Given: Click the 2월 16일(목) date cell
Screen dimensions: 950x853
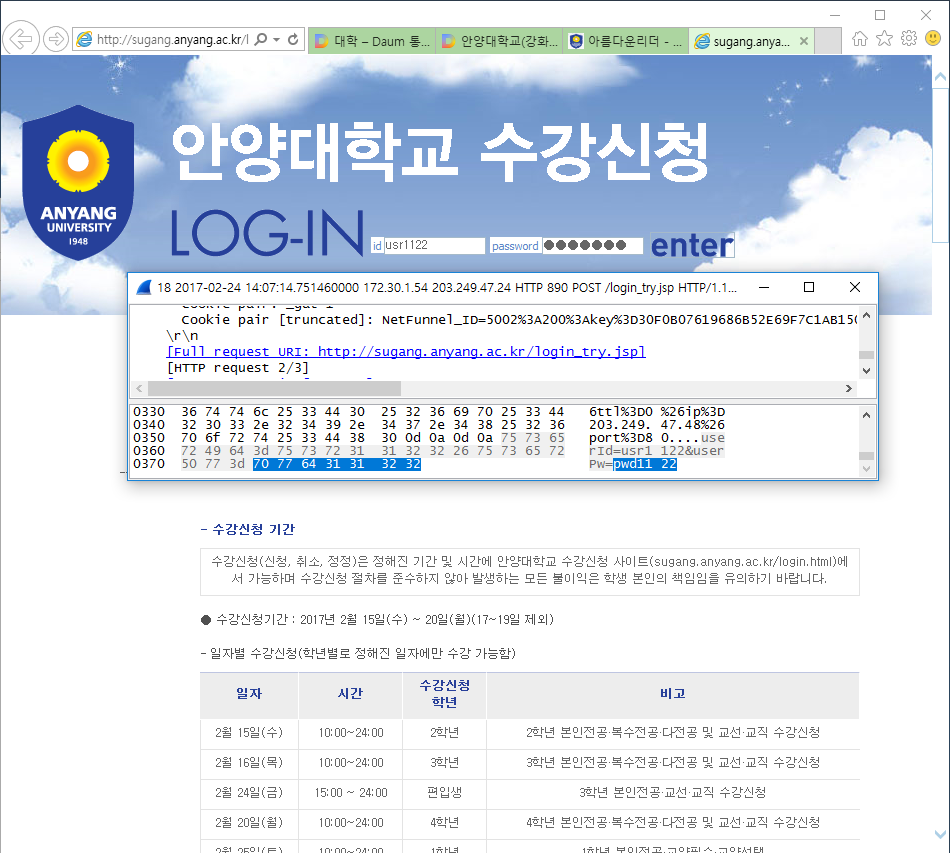Looking at the screenshot, I should click(x=249, y=762).
